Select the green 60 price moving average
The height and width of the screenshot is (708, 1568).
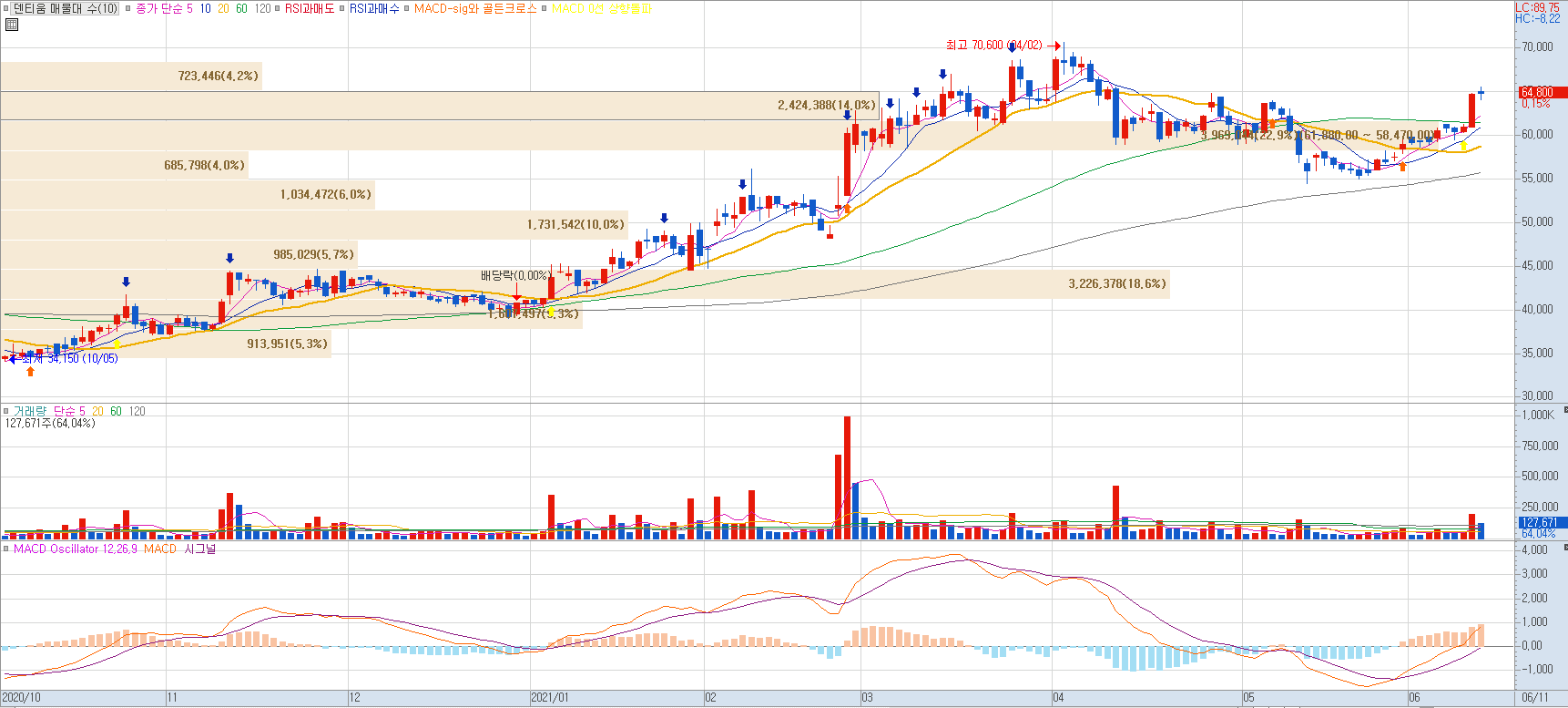pos(241,8)
